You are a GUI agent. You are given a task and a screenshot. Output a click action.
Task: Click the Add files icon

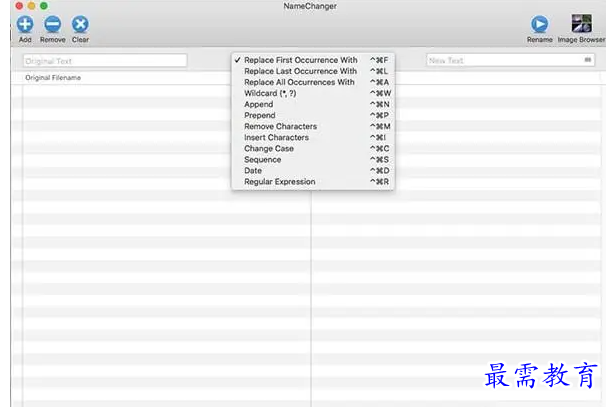(25, 24)
